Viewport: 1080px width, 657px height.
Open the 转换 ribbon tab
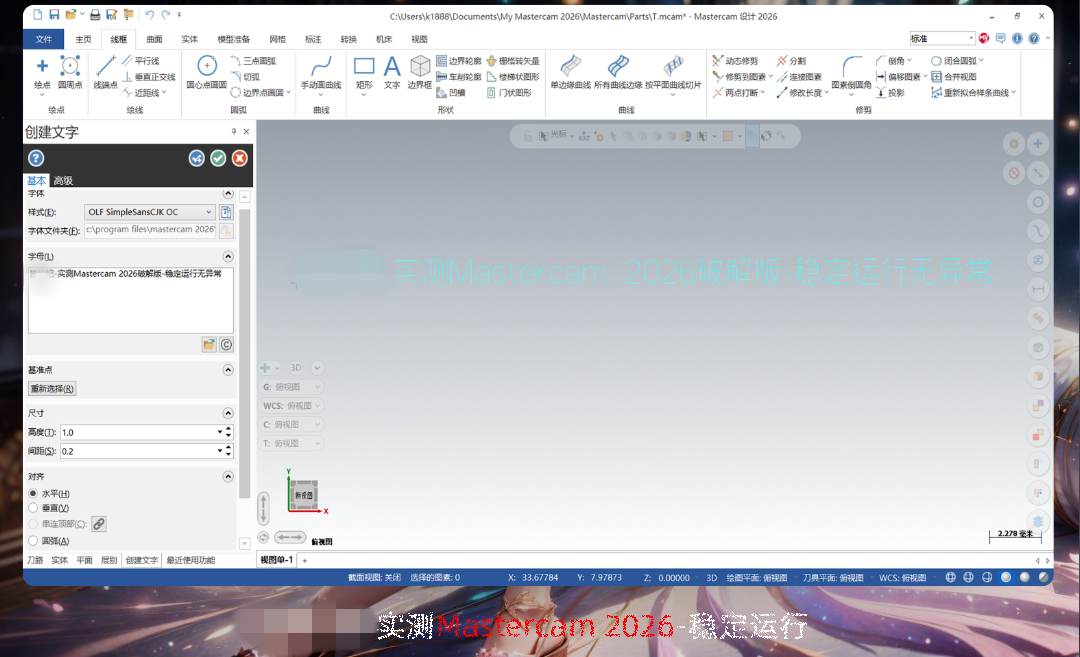click(349, 39)
